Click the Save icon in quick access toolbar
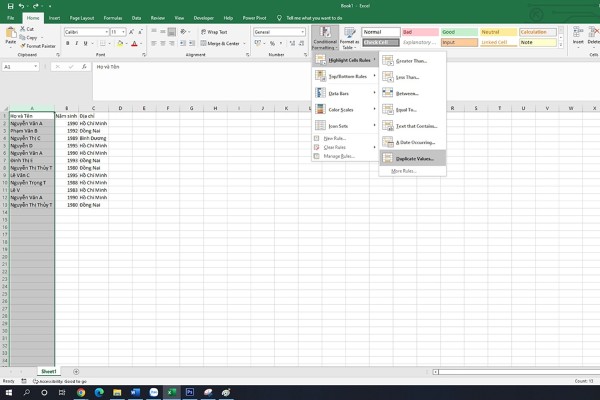This screenshot has height=400, width=600. pyautogui.click(x=8, y=6)
